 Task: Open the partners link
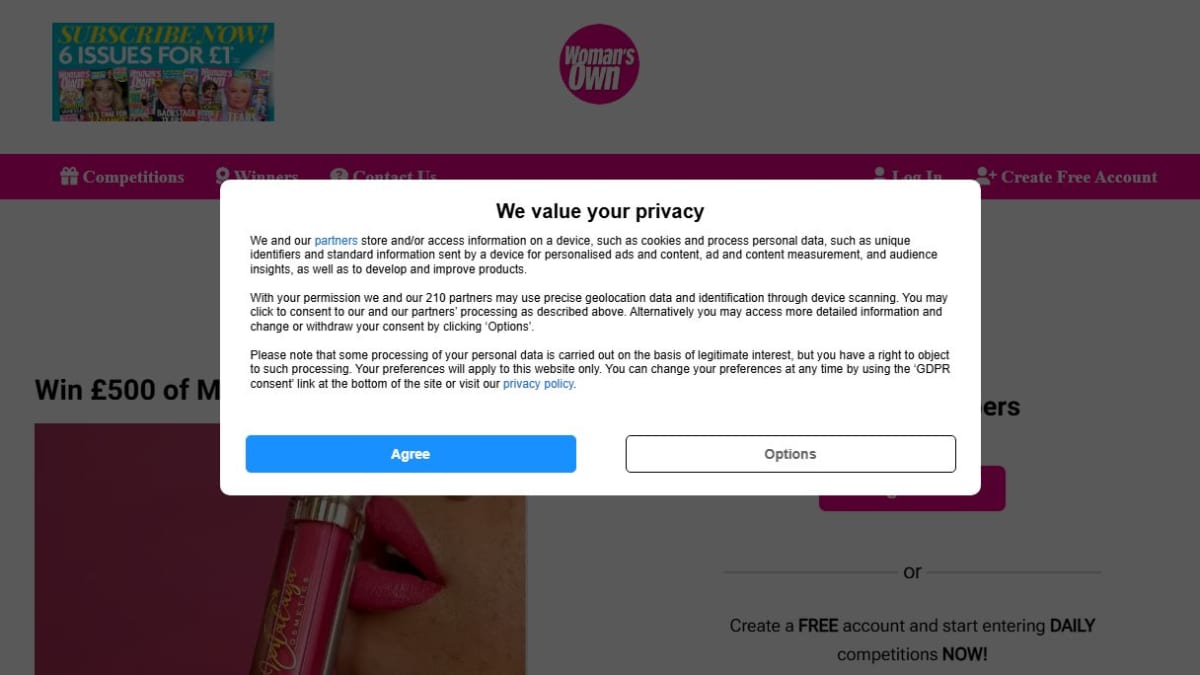click(336, 241)
